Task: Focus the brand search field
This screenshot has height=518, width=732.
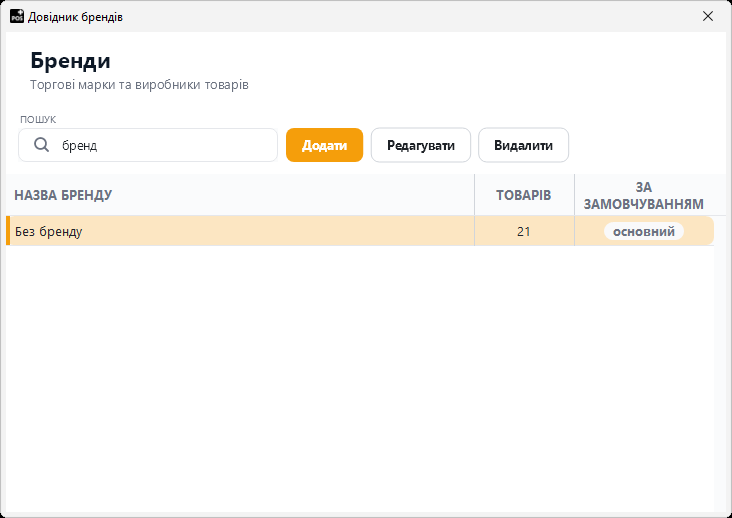Action: [148, 145]
